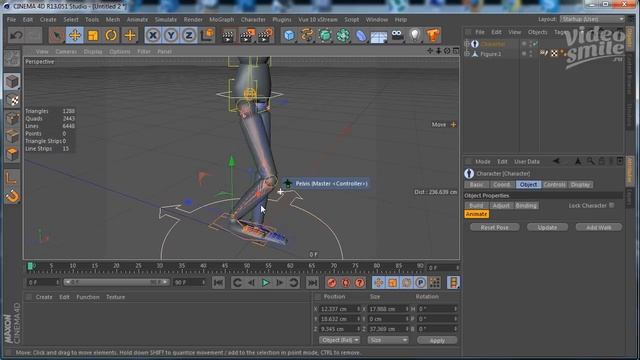Add a floor environment object
640x360 pixels.
[x=379, y=36]
